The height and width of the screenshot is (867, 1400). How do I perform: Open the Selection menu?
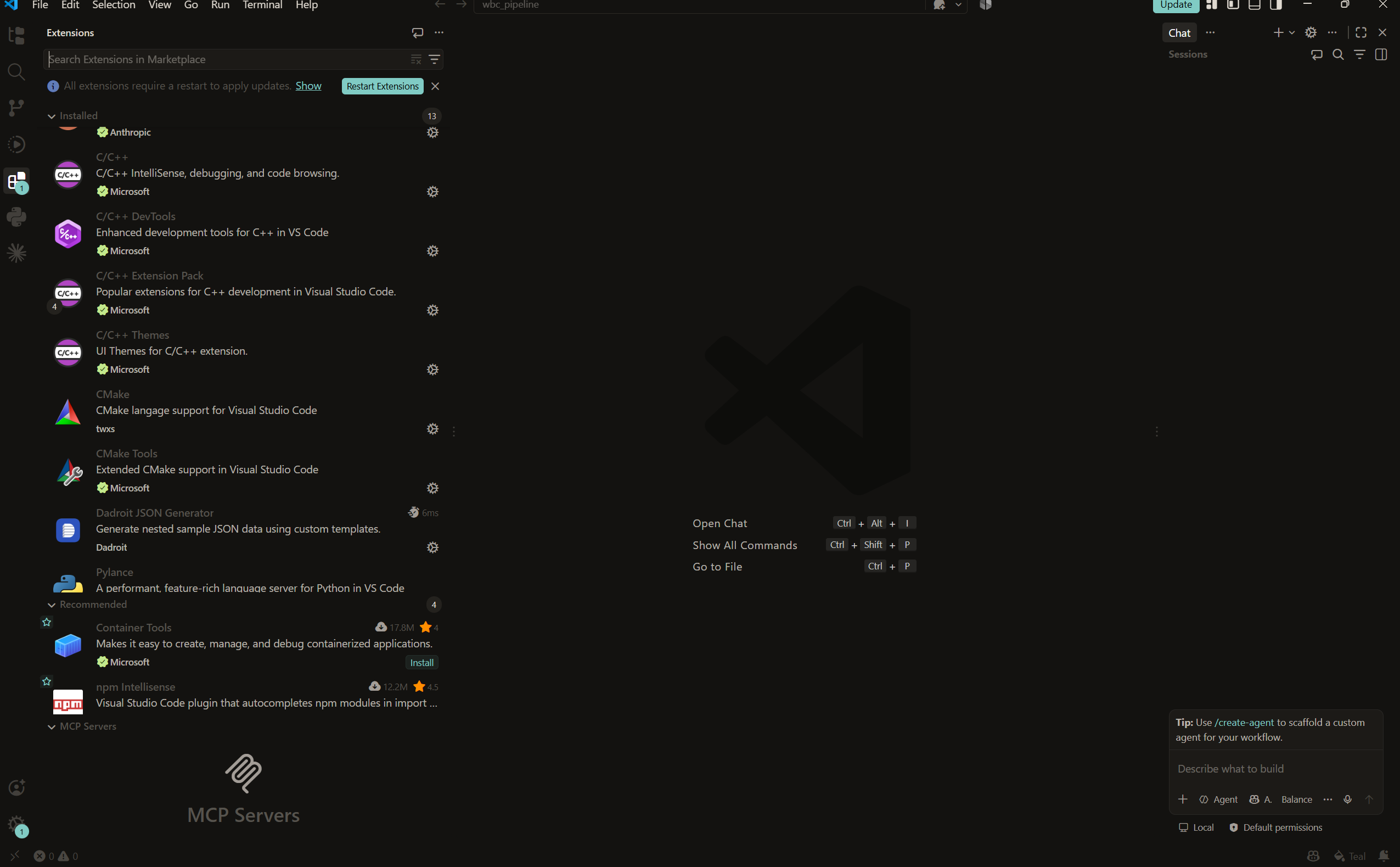click(x=114, y=5)
